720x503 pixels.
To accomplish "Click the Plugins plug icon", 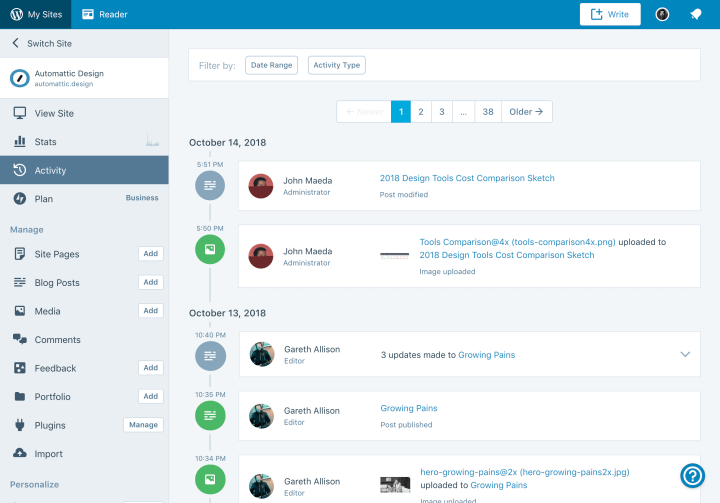I will (20, 425).
